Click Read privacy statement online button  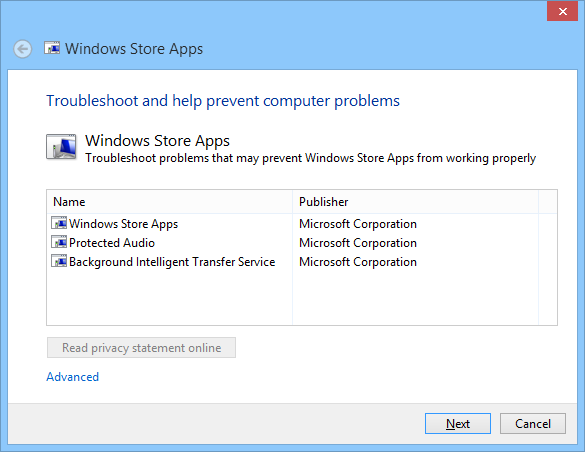tap(141, 348)
